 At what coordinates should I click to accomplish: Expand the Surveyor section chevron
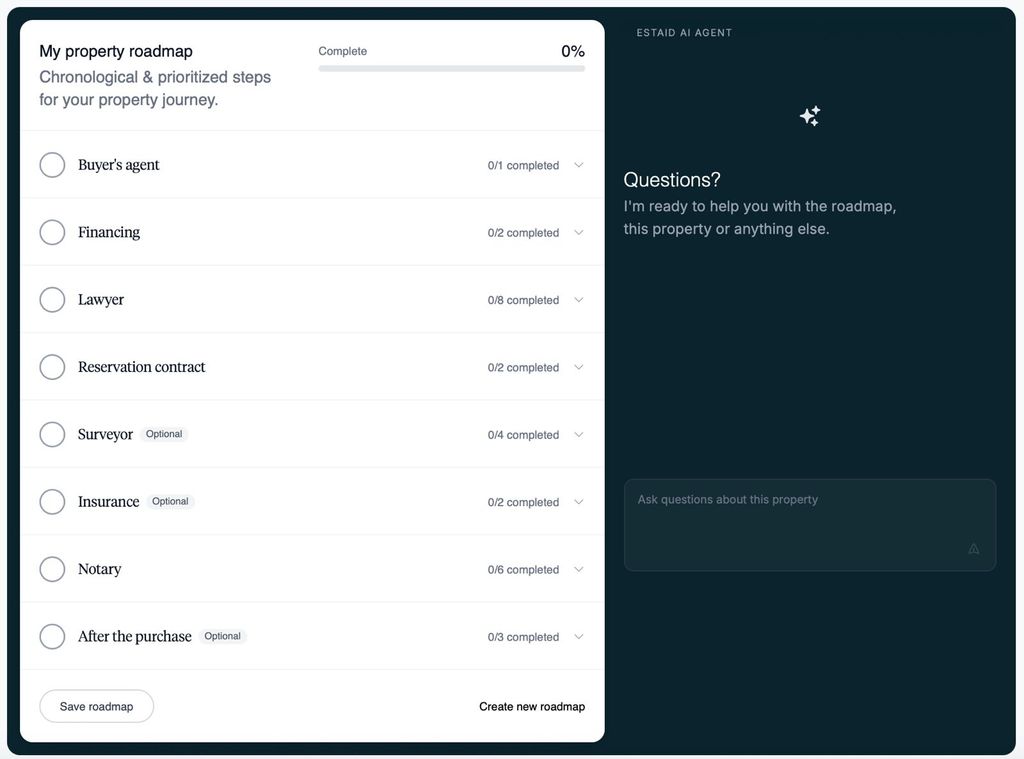pos(578,435)
